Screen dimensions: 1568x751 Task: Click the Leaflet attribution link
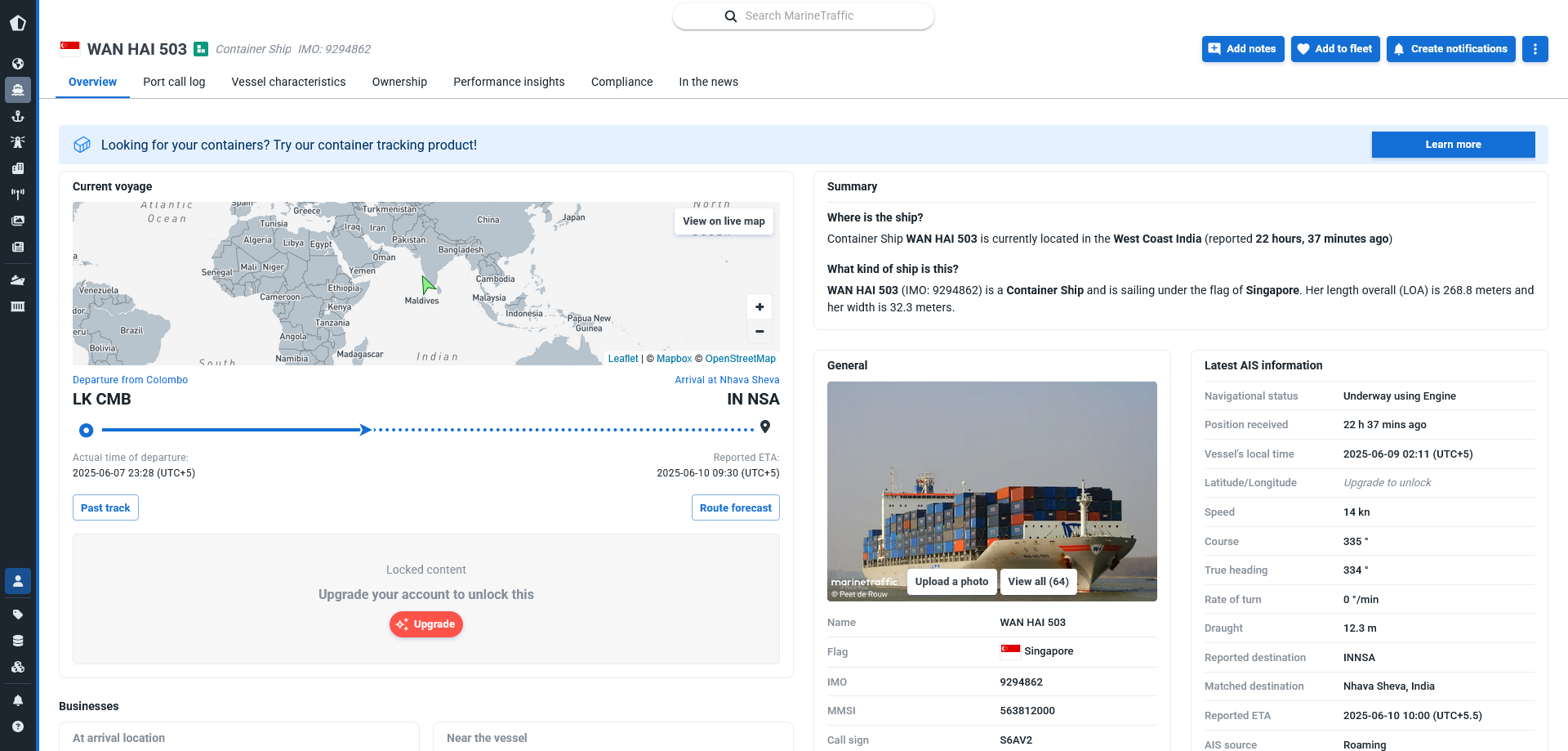pyautogui.click(x=623, y=359)
